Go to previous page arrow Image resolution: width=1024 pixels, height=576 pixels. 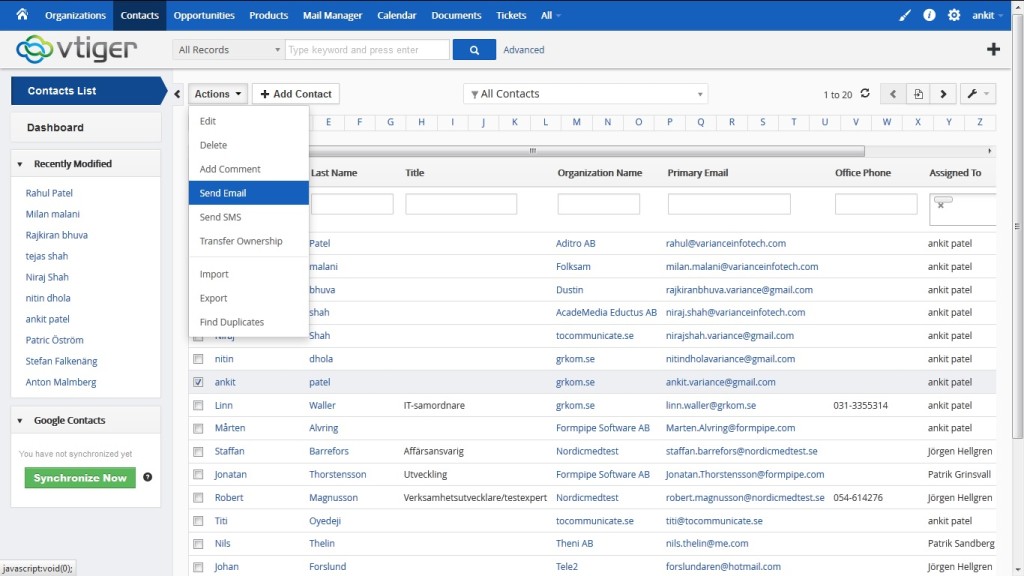893,94
